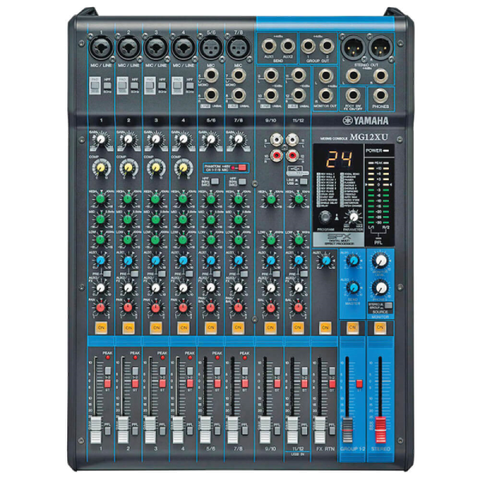Toggle the channel 4 ON button

click(183, 328)
